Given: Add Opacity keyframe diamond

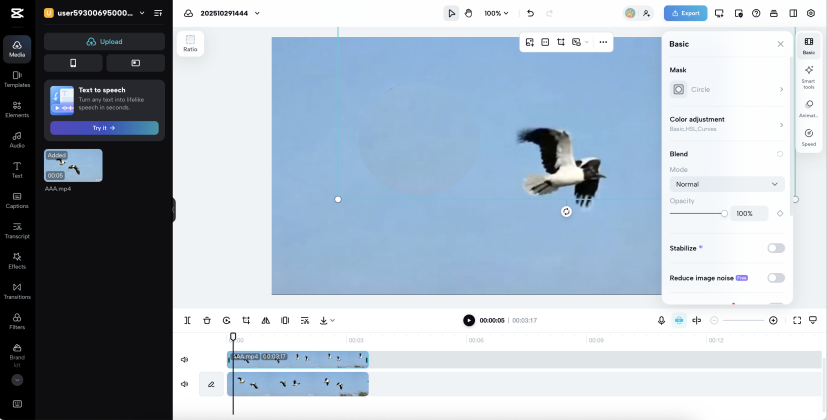Looking at the screenshot, I should (780, 213).
